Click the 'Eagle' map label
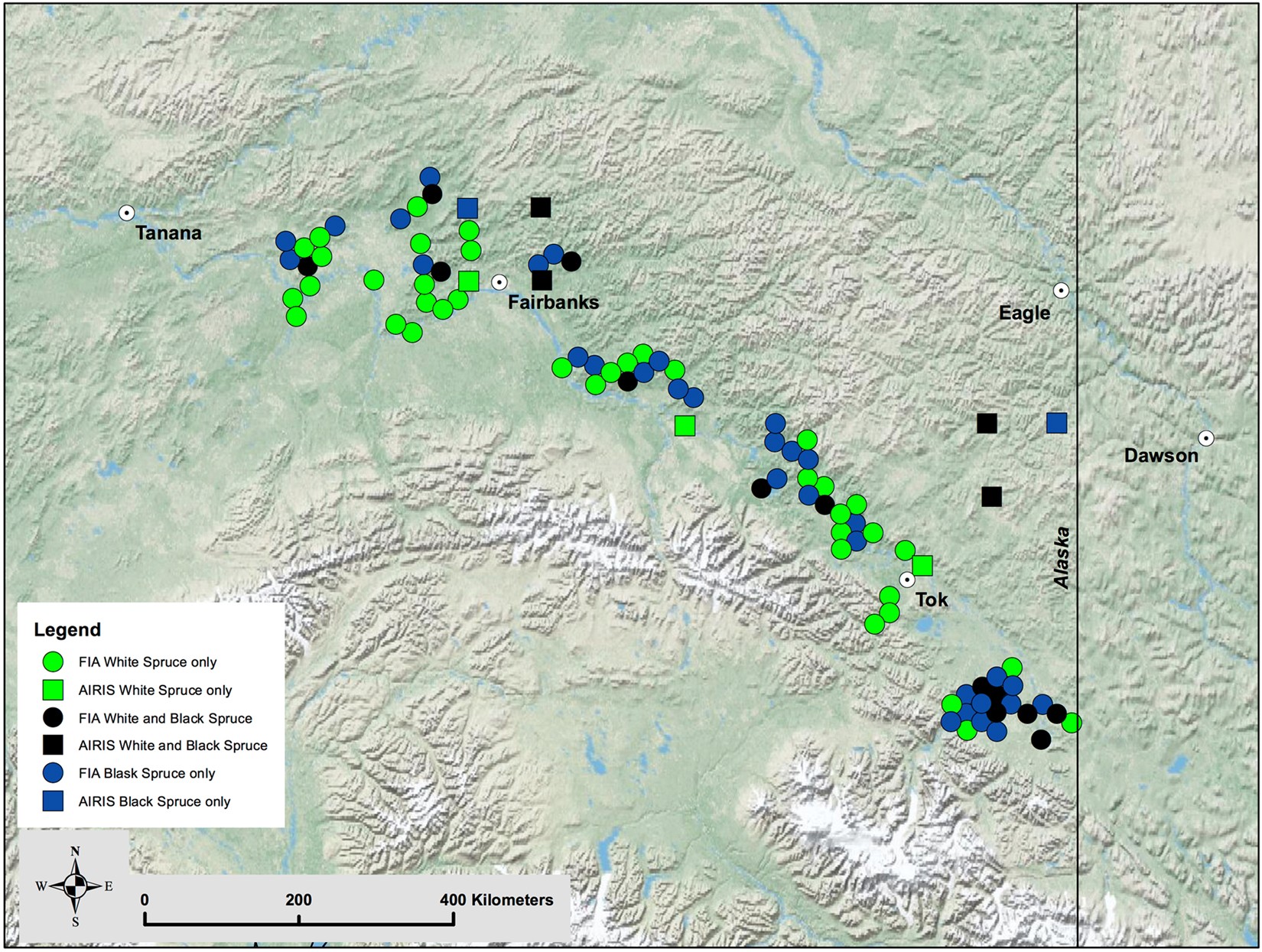Screen dimensions: 1262x952 point(1025,314)
